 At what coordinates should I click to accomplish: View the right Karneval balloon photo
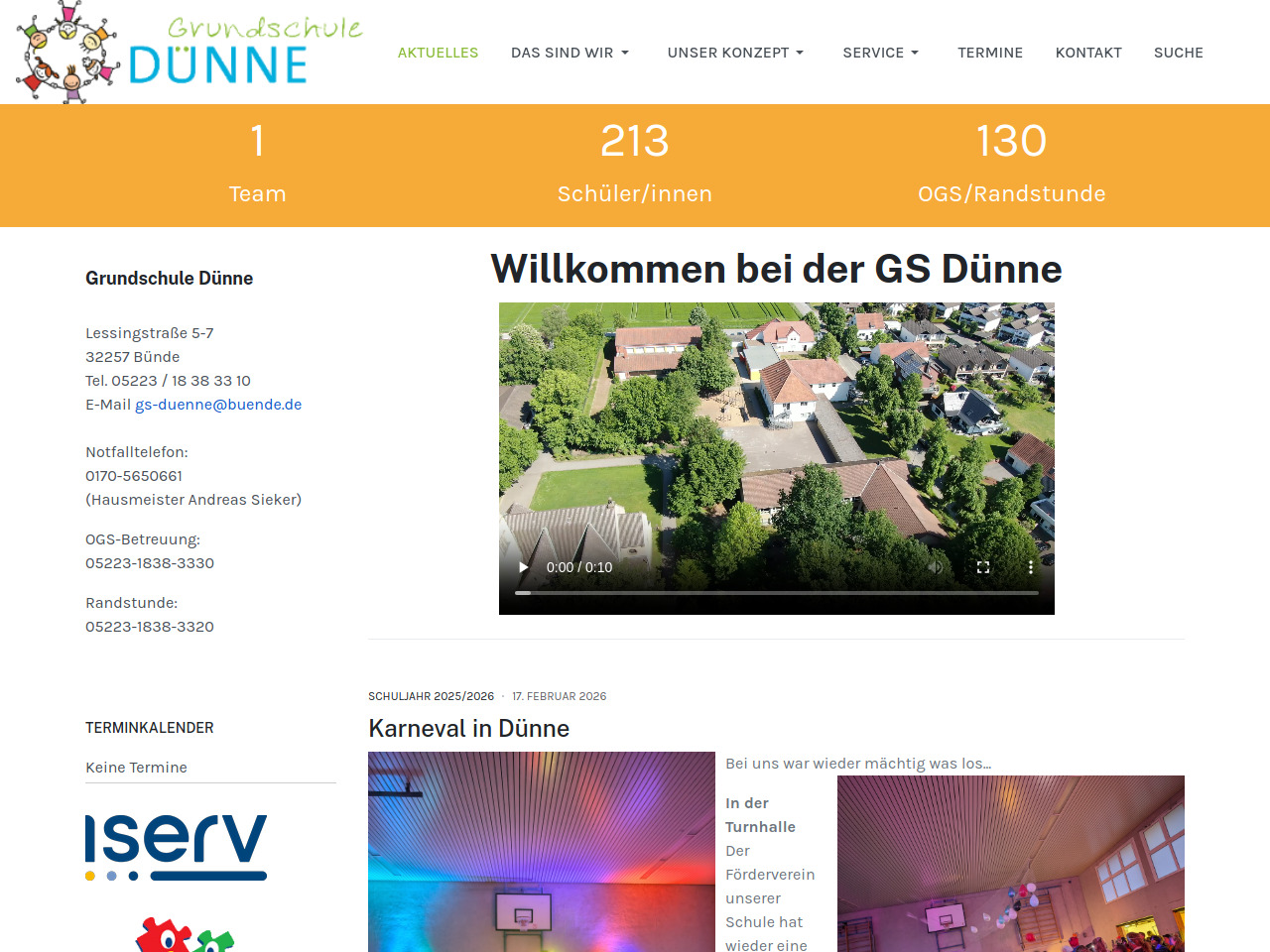pyautogui.click(x=1010, y=865)
